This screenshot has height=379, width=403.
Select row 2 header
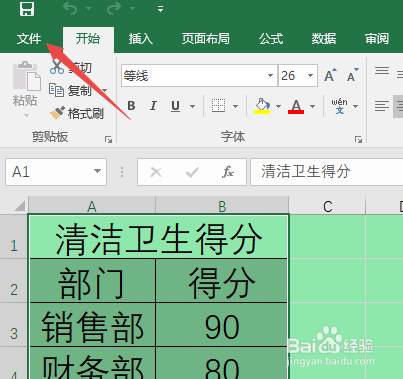click(x=14, y=281)
